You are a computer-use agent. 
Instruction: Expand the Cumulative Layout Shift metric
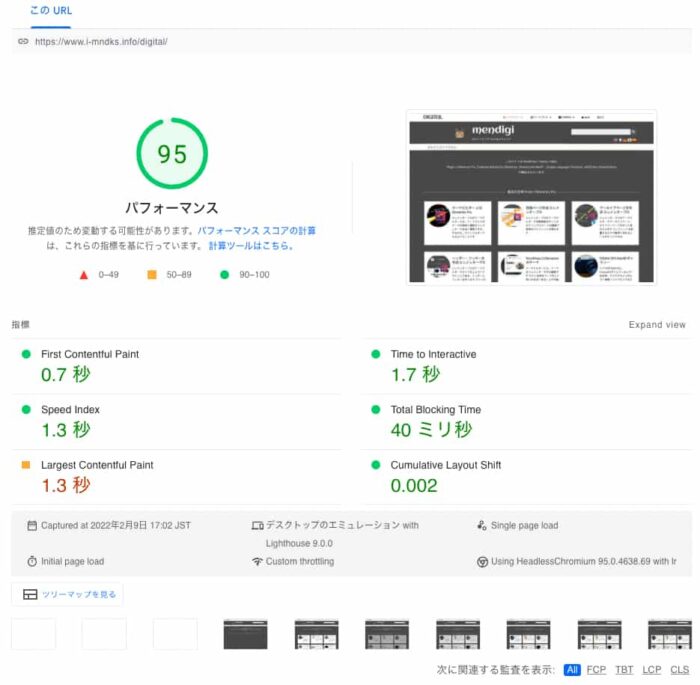tap(526, 477)
